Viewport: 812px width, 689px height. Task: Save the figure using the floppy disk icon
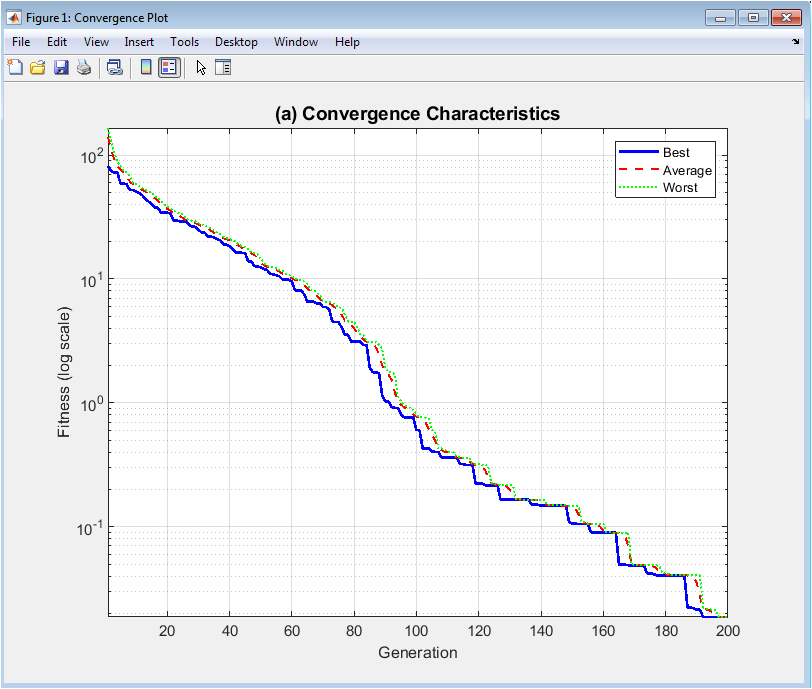point(61,67)
